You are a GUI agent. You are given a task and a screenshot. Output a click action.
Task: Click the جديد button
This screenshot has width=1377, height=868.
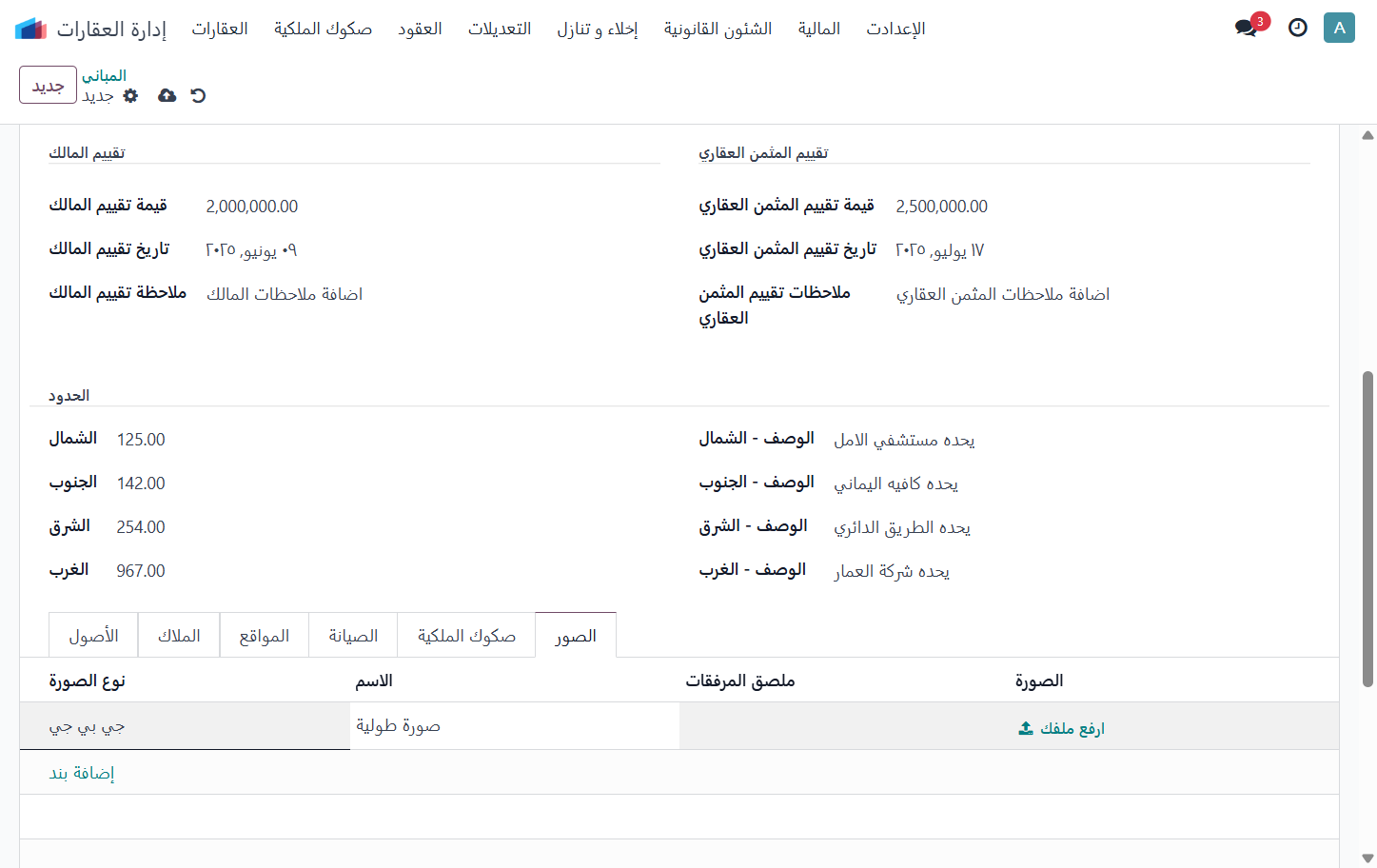(48, 85)
